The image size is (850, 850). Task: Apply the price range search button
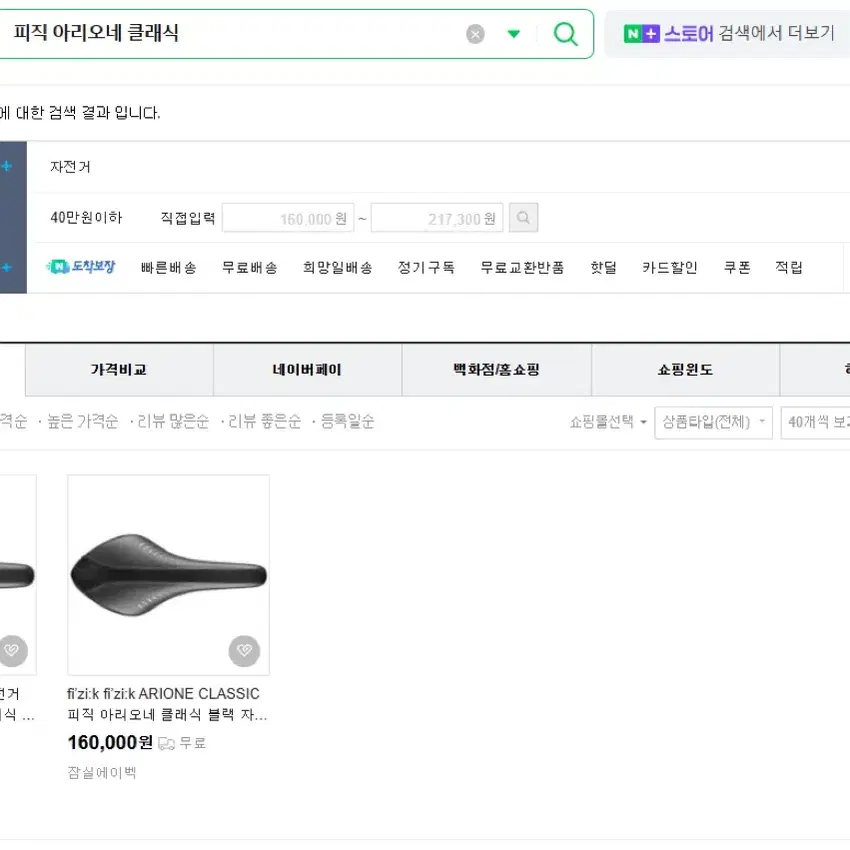click(524, 217)
